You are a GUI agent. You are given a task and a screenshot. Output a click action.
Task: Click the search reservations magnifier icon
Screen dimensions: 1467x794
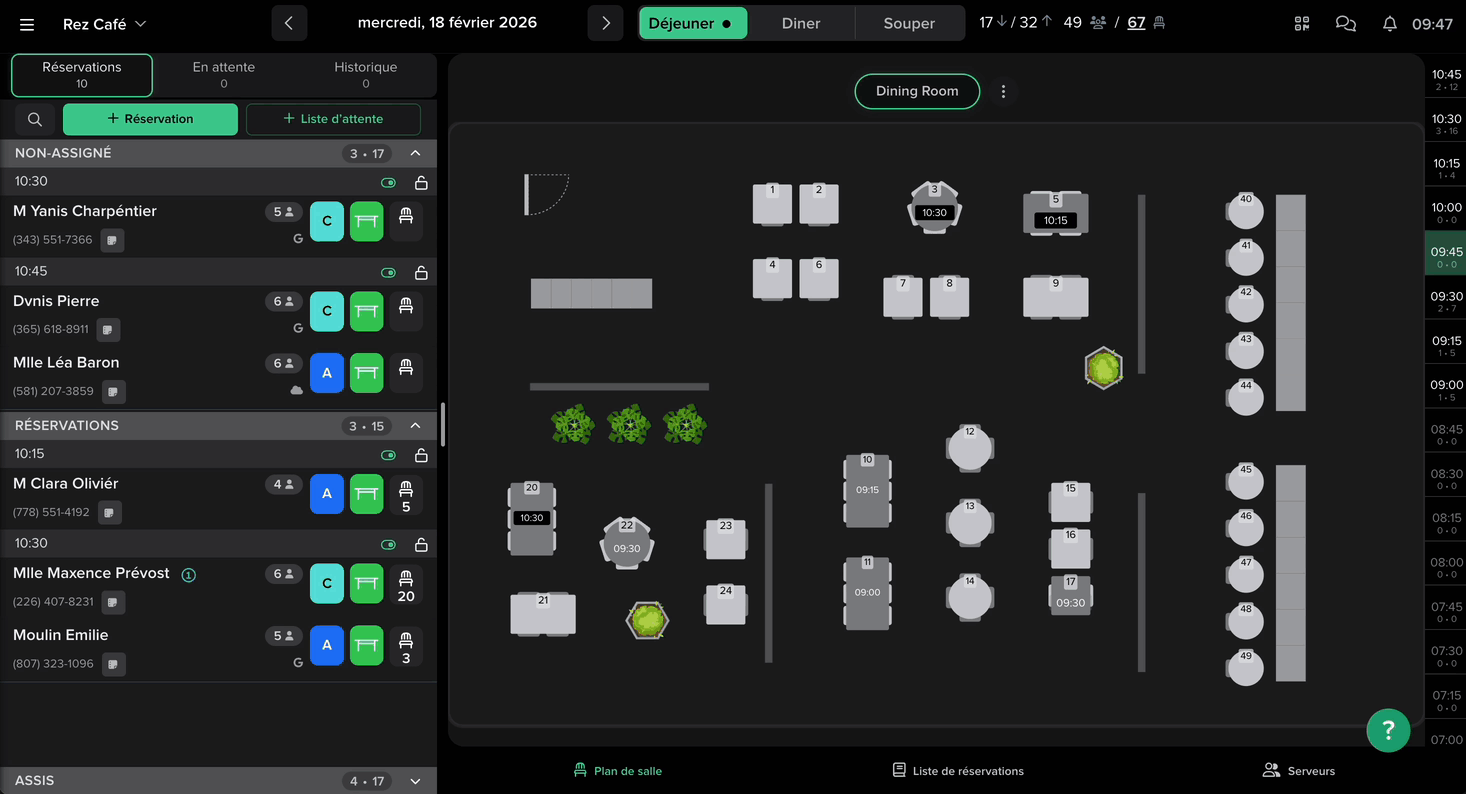tap(35, 119)
